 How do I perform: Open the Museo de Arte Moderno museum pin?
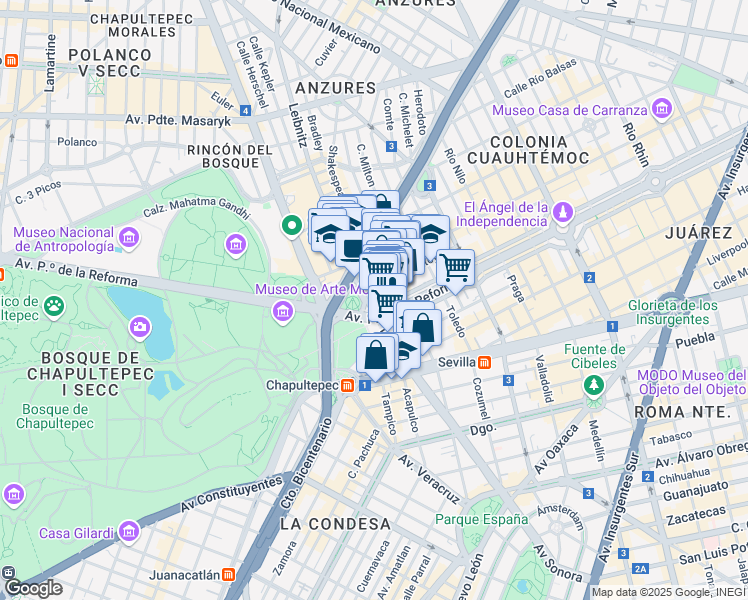(x=283, y=312)
